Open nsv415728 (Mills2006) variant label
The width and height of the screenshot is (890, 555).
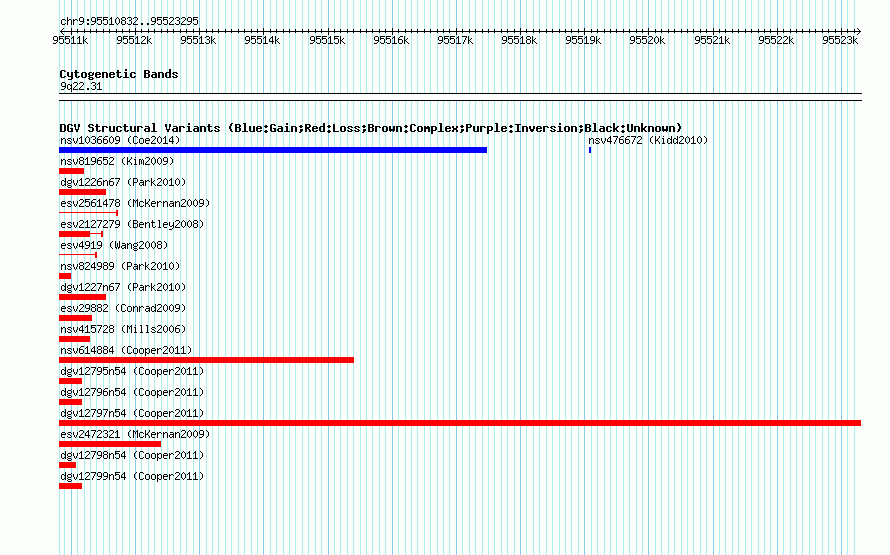[123, 329]
